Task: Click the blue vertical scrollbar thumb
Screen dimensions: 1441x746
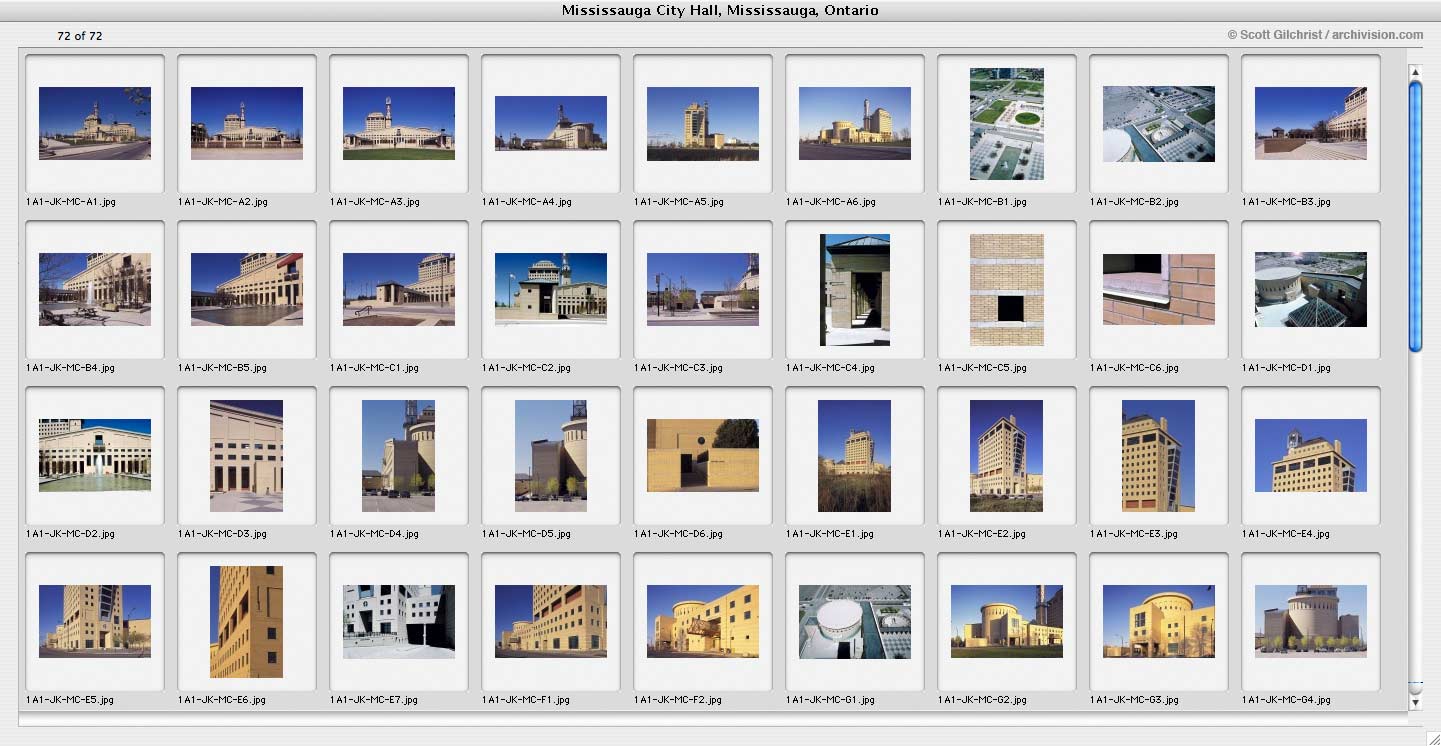Action: [1415, 215]
